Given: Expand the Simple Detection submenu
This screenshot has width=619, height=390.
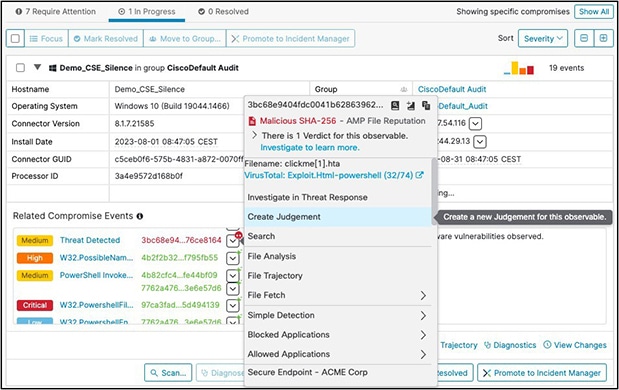Looking at the screenshot, I should click(x=423, y=315).
